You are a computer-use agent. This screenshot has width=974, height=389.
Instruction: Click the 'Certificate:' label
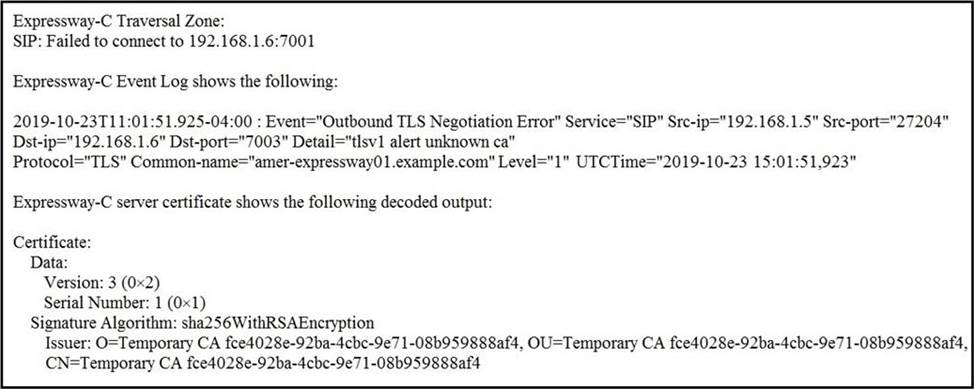pos(52,243)
